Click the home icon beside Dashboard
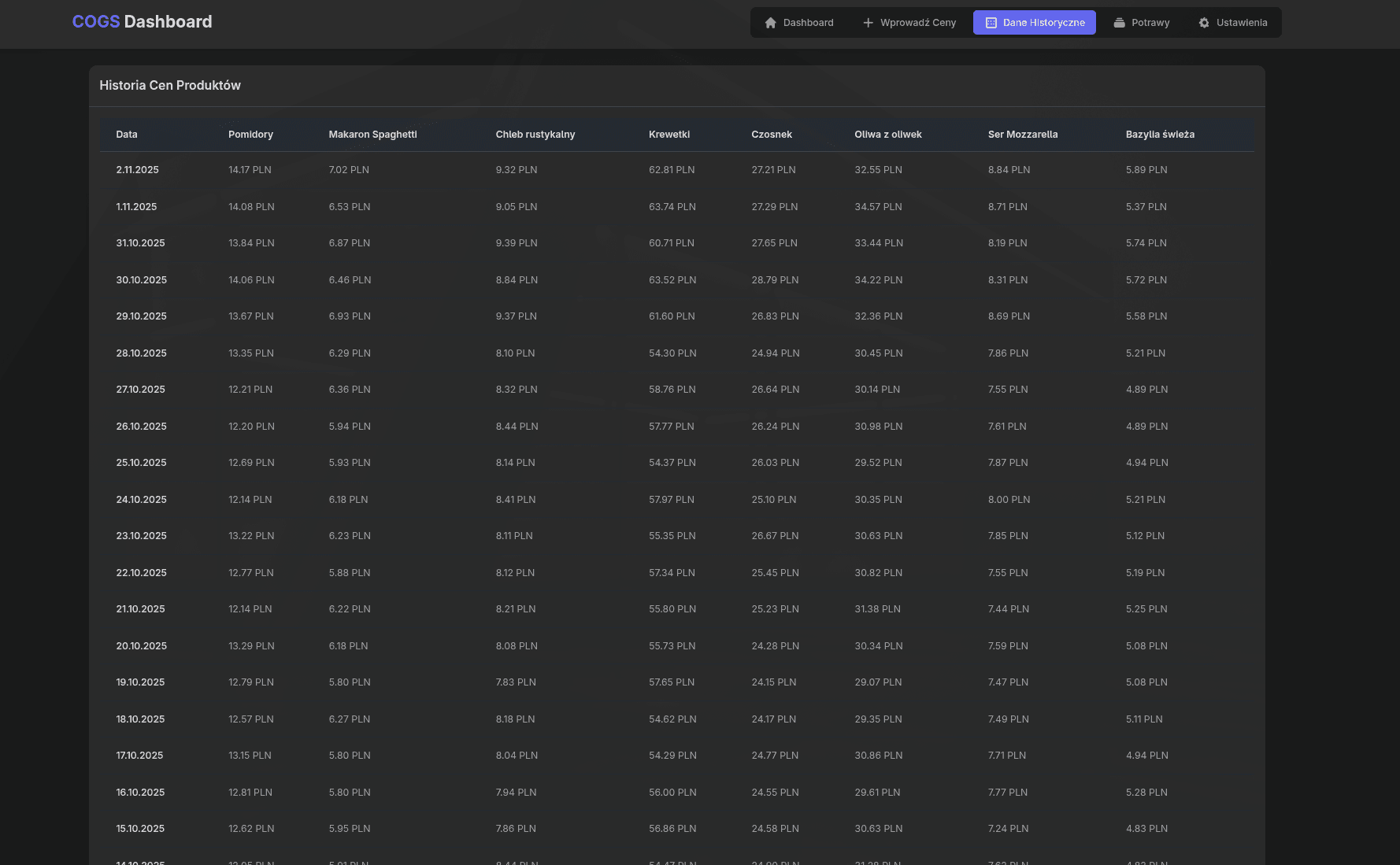Screen dimensions: 1400x865 click(x=770, y=23)
